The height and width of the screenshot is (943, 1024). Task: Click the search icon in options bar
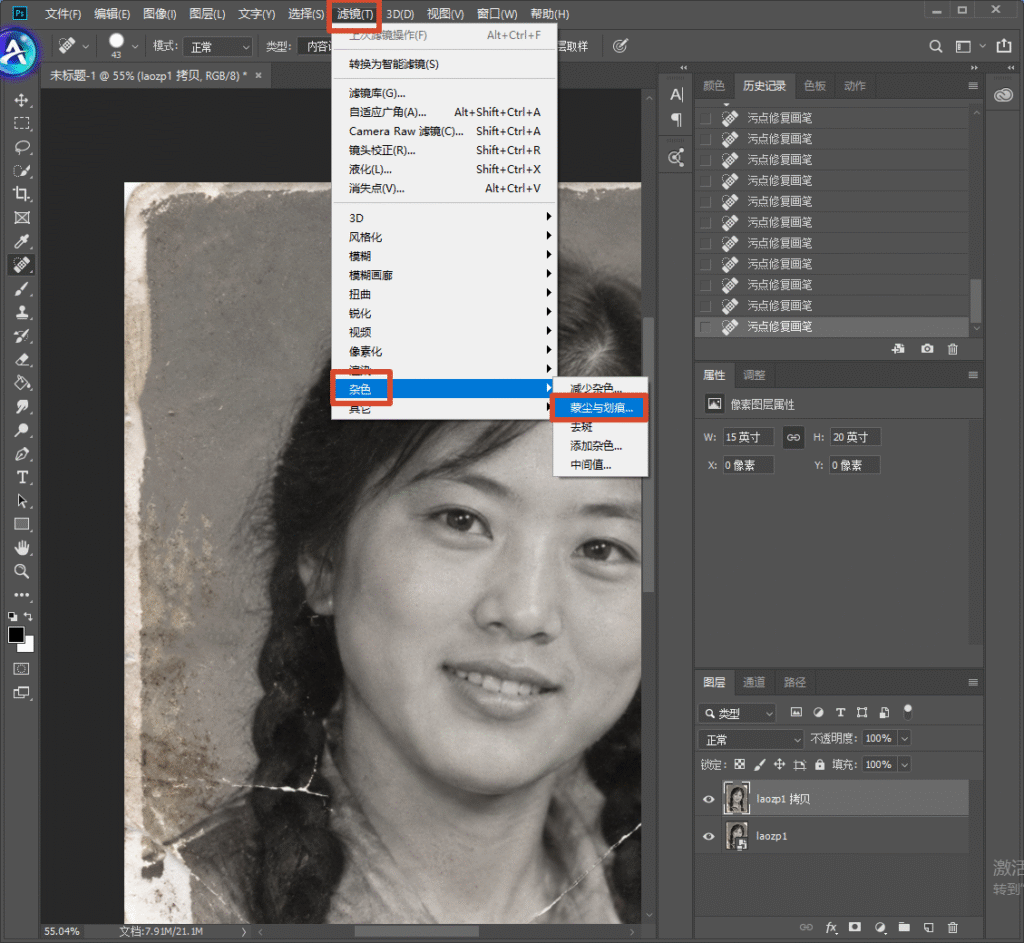click(936, 46)
